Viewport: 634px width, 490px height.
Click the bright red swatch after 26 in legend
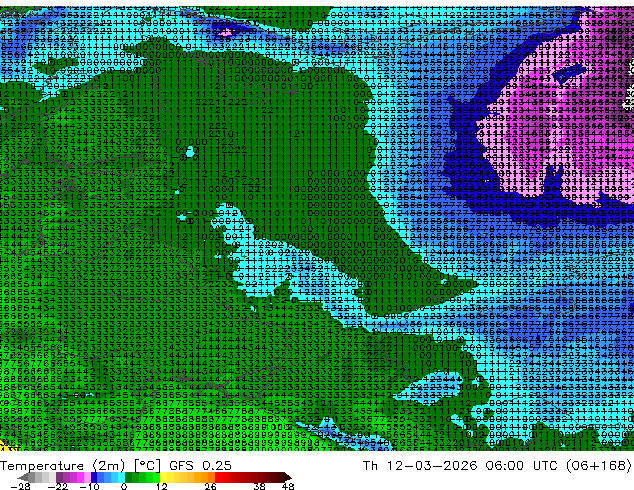(218, 477)
